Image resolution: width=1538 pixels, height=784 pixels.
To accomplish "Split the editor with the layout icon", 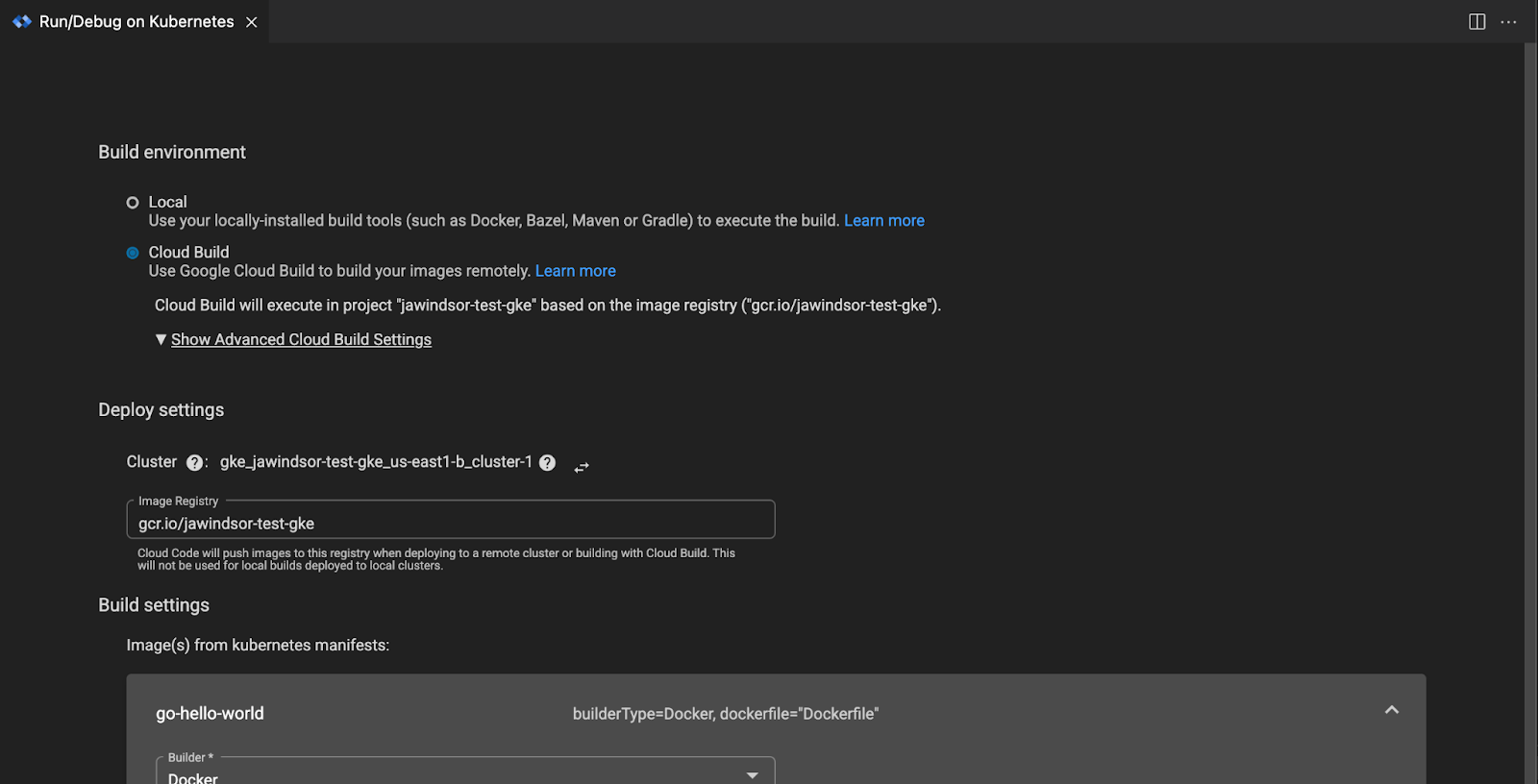I will pos(1477,21).
